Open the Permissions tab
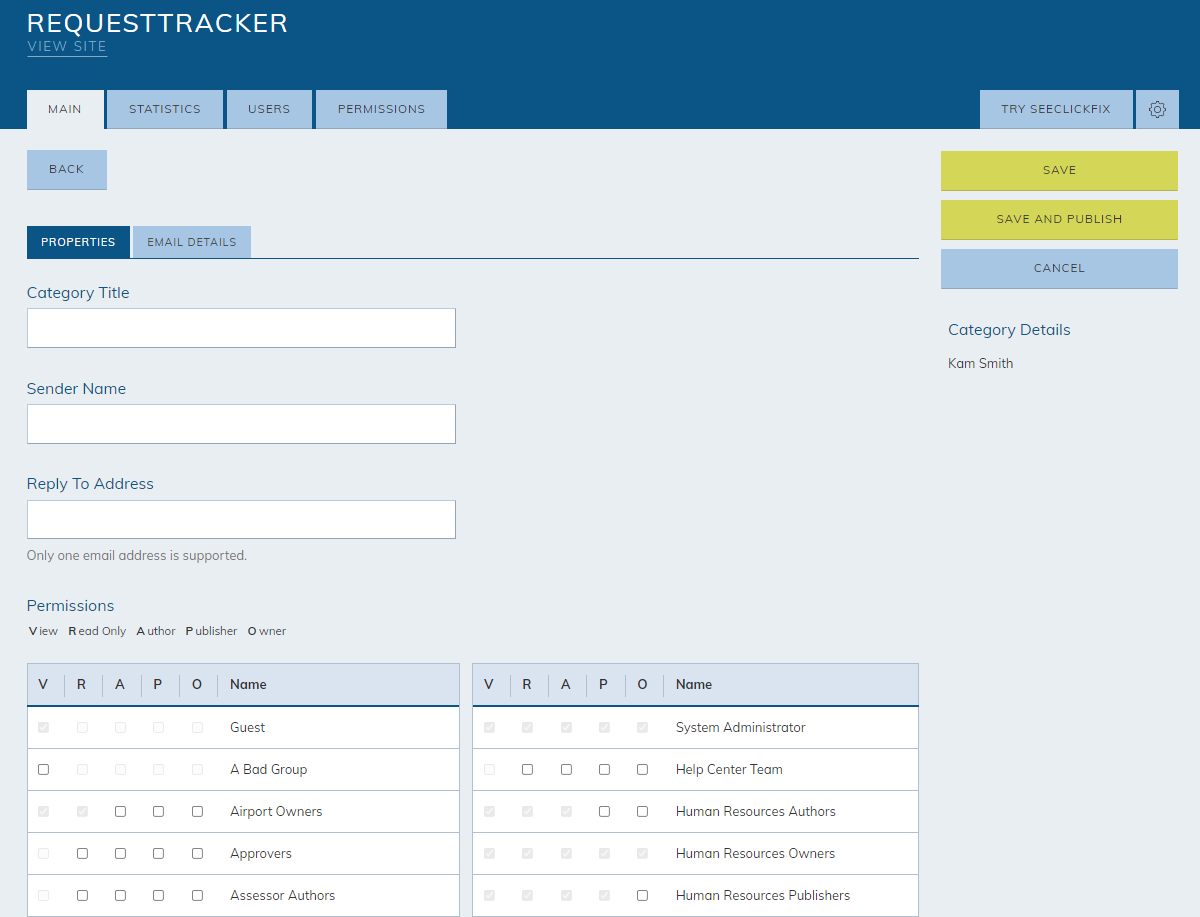The image size is (1200, 917). coord(381,109)
